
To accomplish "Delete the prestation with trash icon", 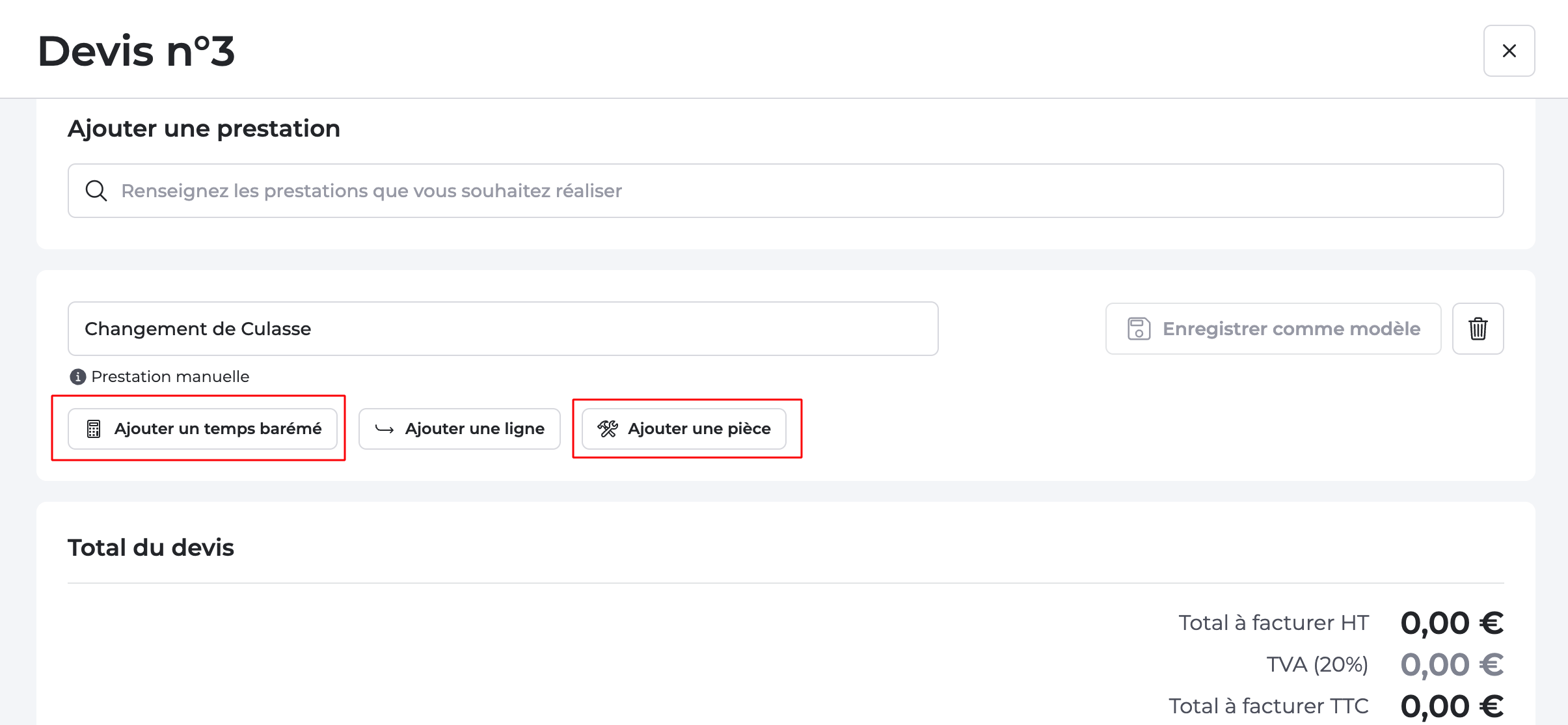I will (1478, 329).
